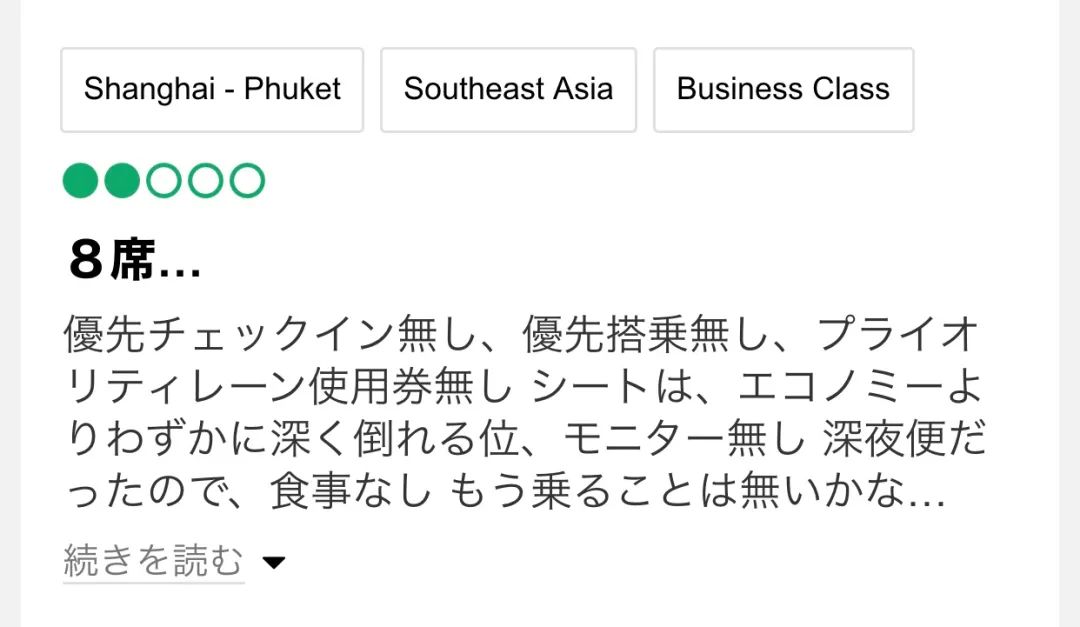Click the third (empty) rating bubble
The image size is (1080, 627).
click(163, 181)
